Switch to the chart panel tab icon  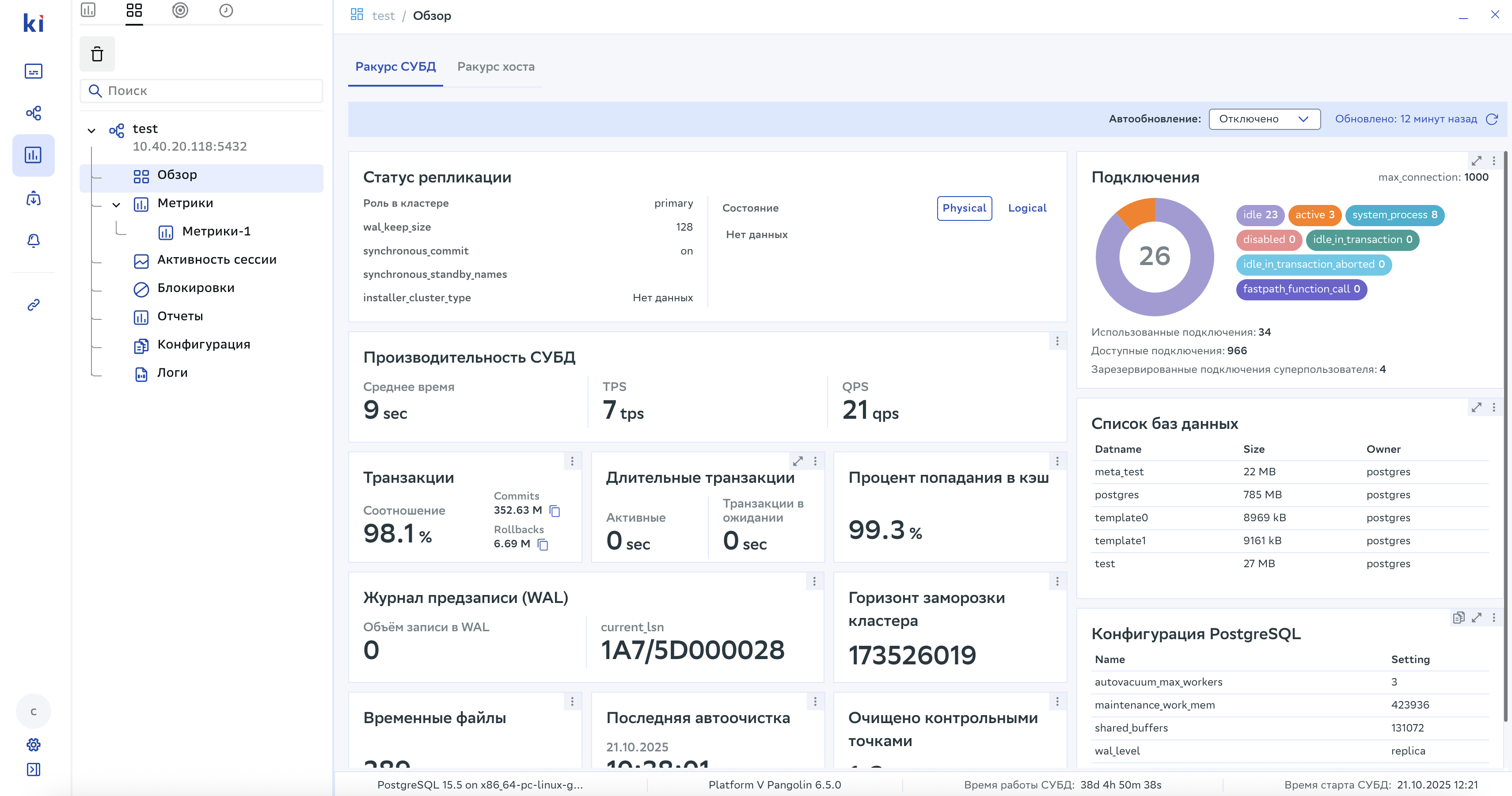(88, 10)
